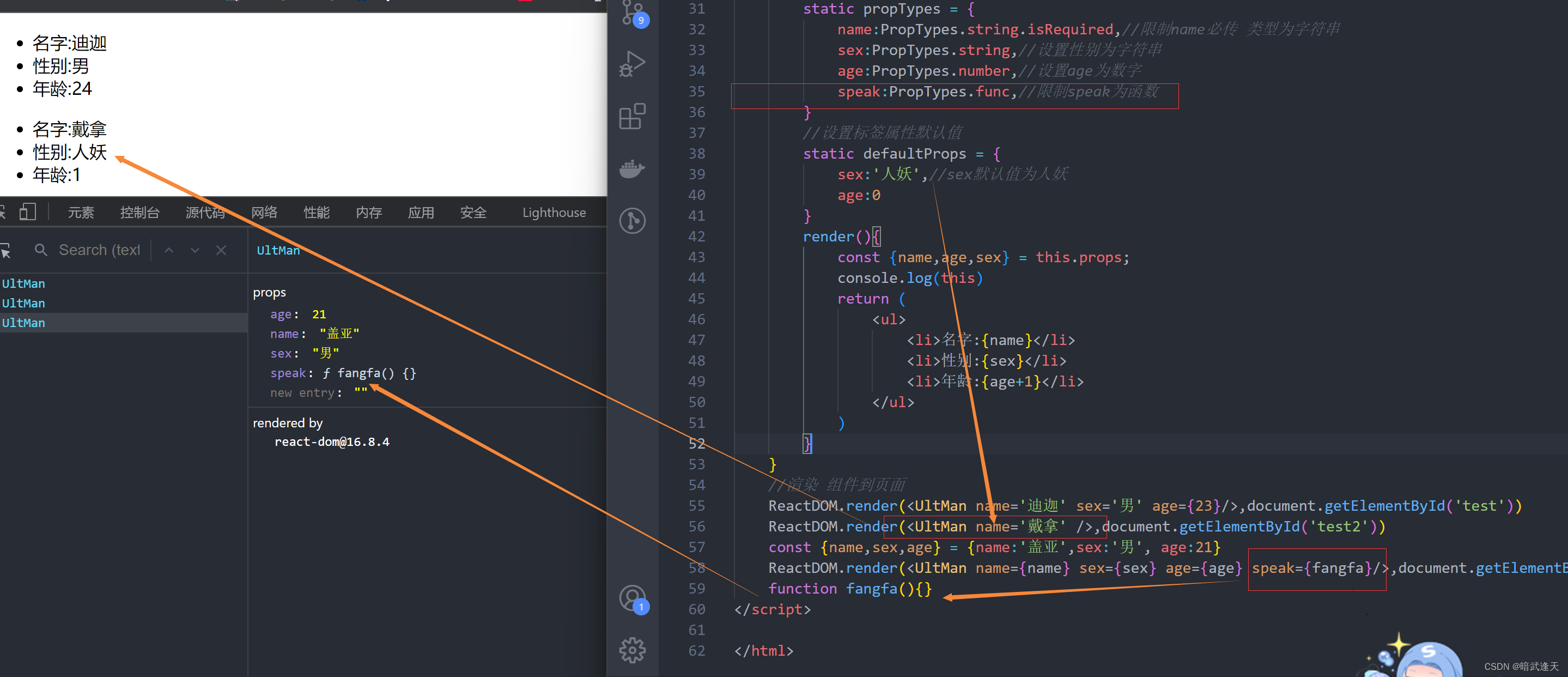Open the Manage settings gear icon
Screen dimensions: 1568x677
pos(632,650)
